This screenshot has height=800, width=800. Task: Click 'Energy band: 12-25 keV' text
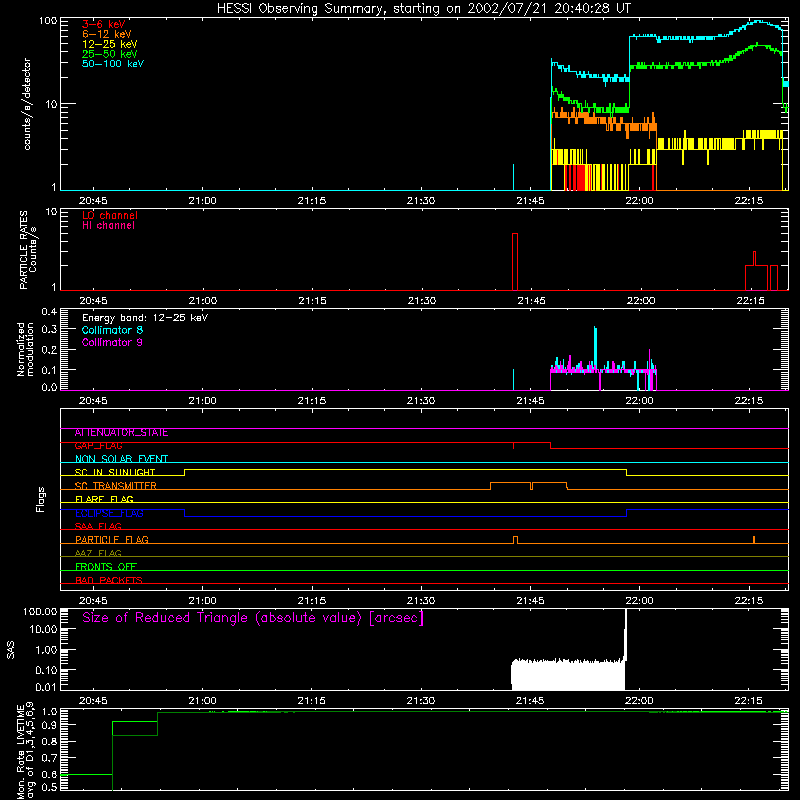(145, 318)
